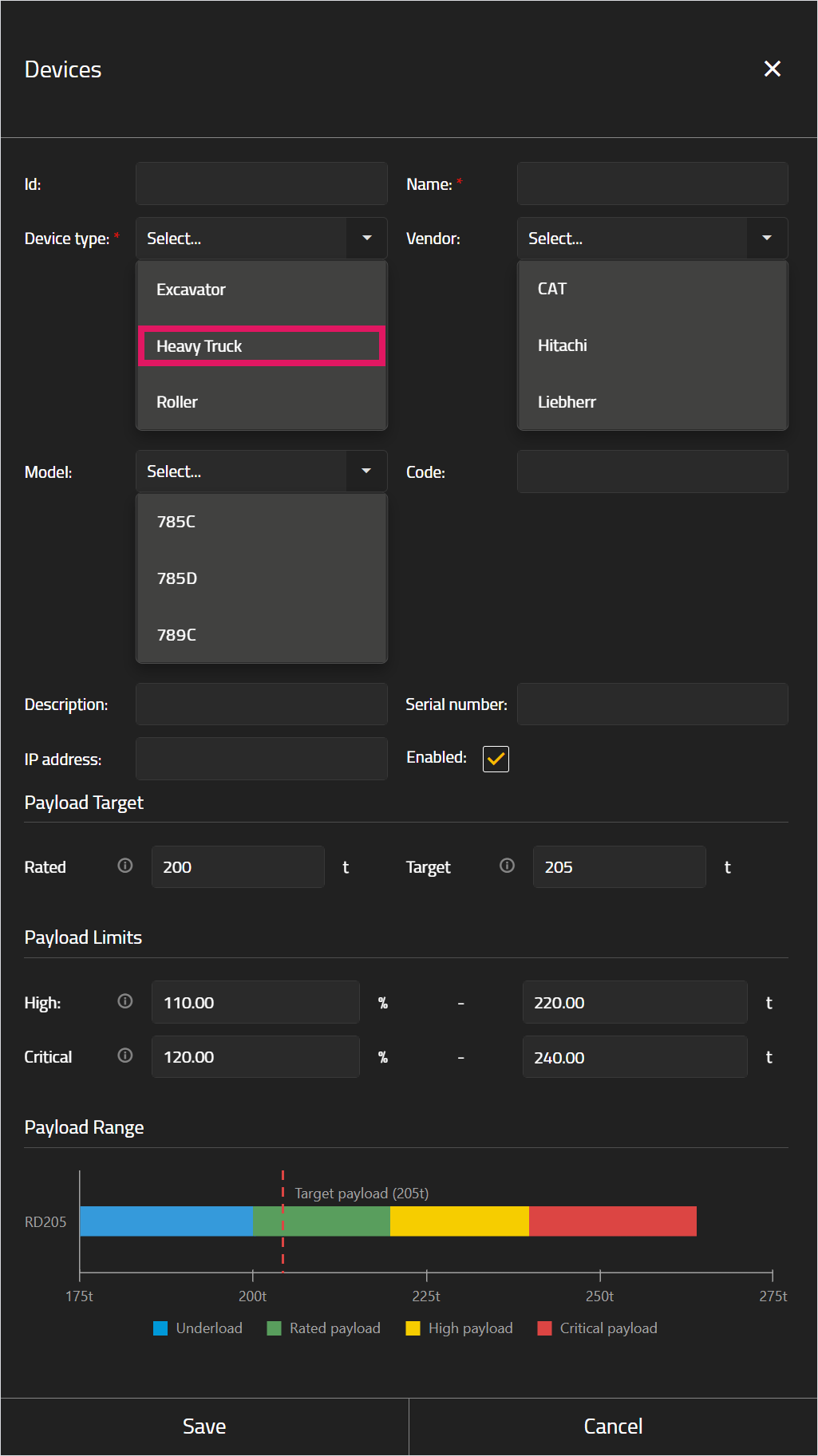Click the info icon next to Target

point(507,866)
